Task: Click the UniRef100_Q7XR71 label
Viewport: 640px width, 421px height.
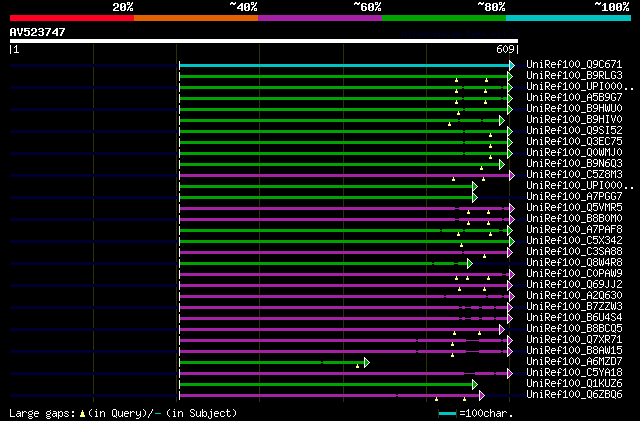Action: pos(574,340)
